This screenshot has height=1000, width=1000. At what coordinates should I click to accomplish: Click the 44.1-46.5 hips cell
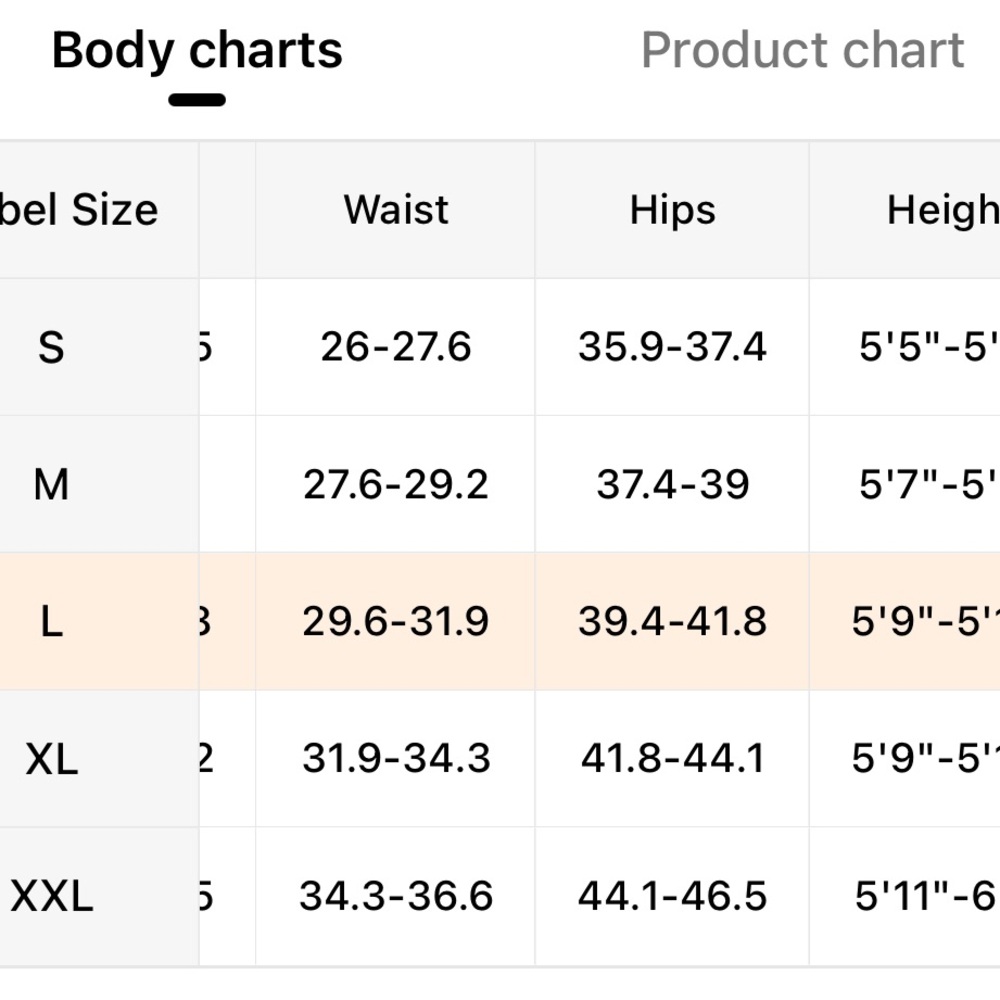pos(672,896)
